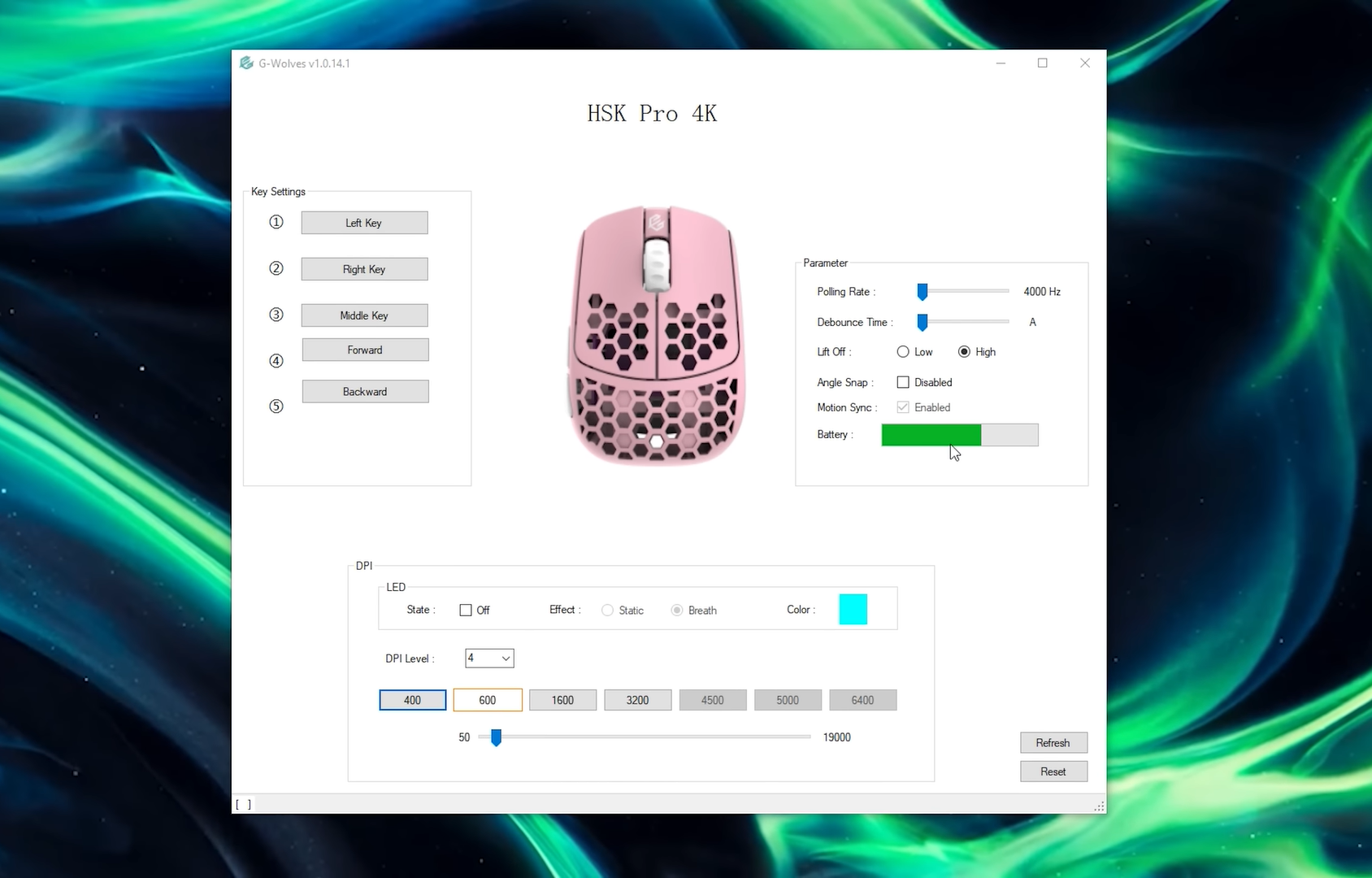Toggle the LED State Off checkbox

[x=466, y=610]
